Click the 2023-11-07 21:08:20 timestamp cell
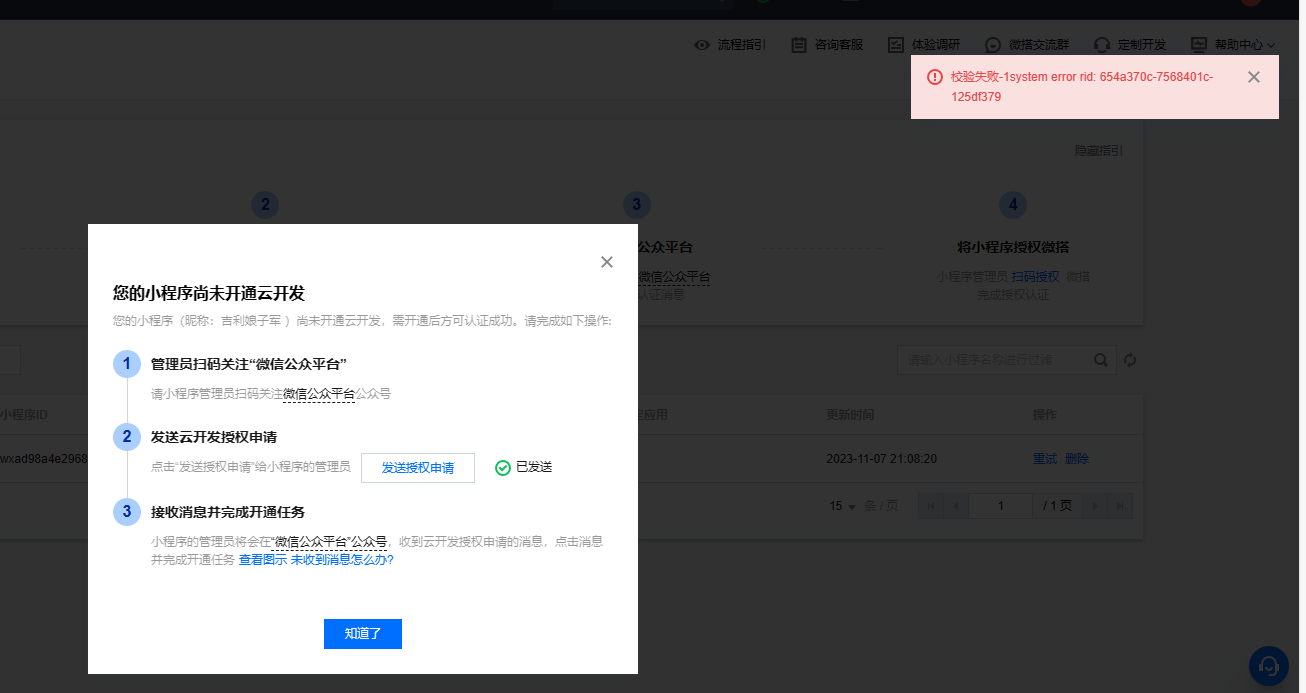1306x693 pixels. tap(881, 459)
